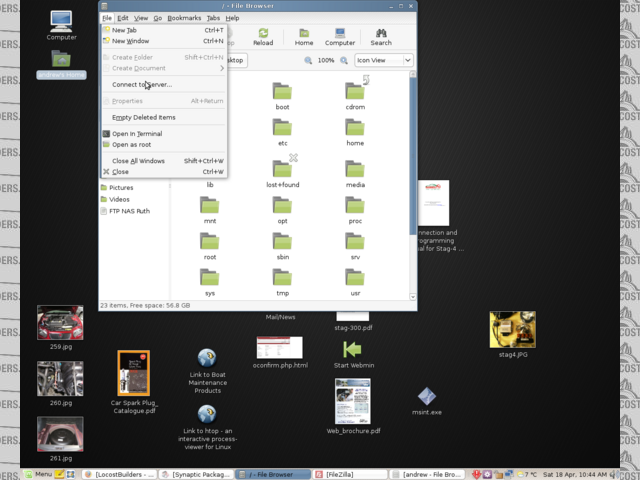Click the Search binoculars icon
Screen dimensions: 640x480
(x=381, y=36)
